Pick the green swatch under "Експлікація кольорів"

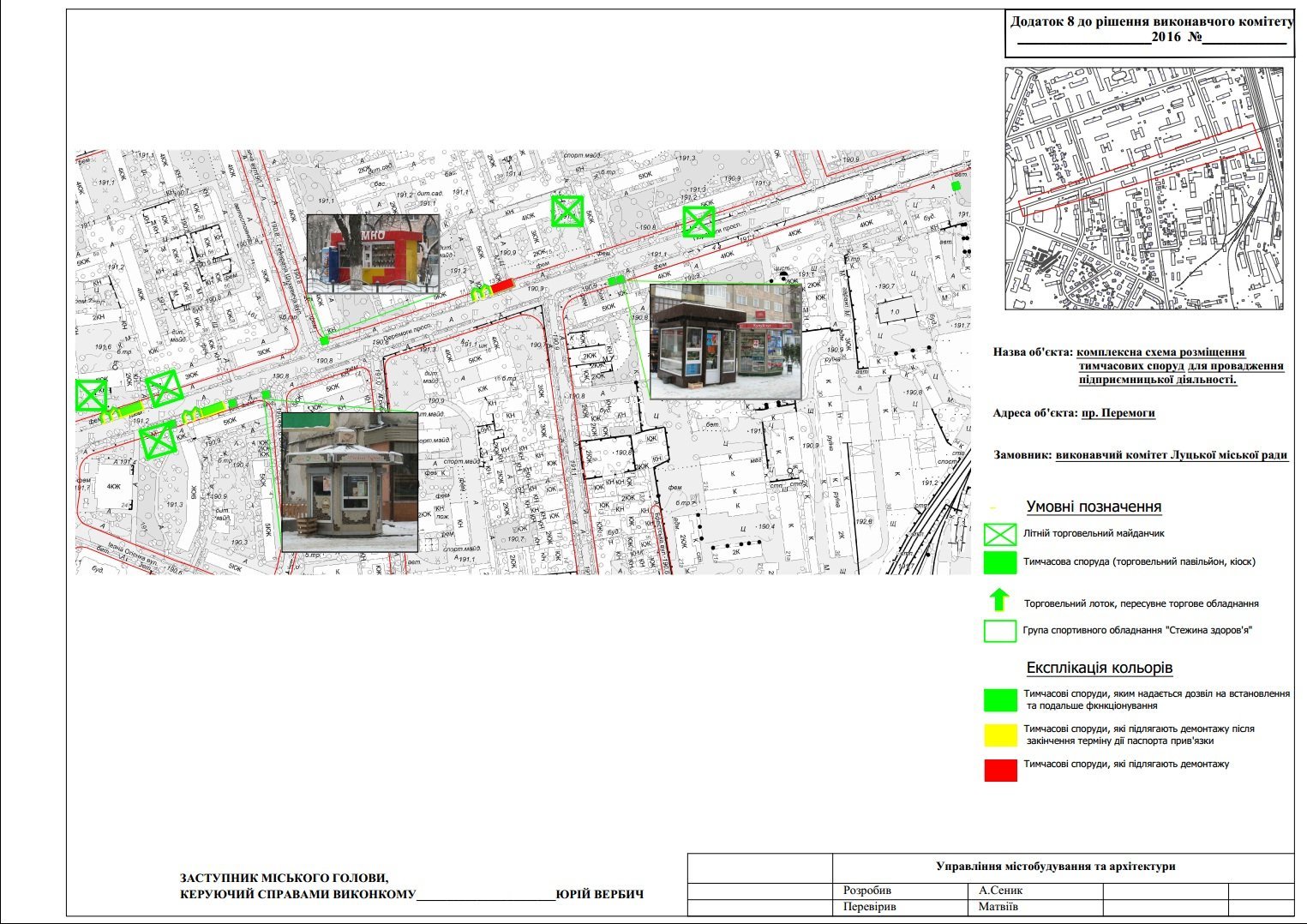pyautogui.click(x=999, y=699)
